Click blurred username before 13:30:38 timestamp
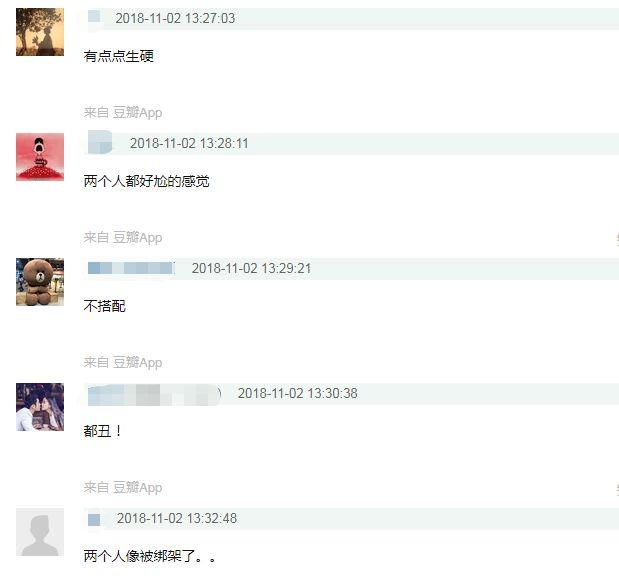The width and height of the screenshot is (619, 583). point(154,394)
